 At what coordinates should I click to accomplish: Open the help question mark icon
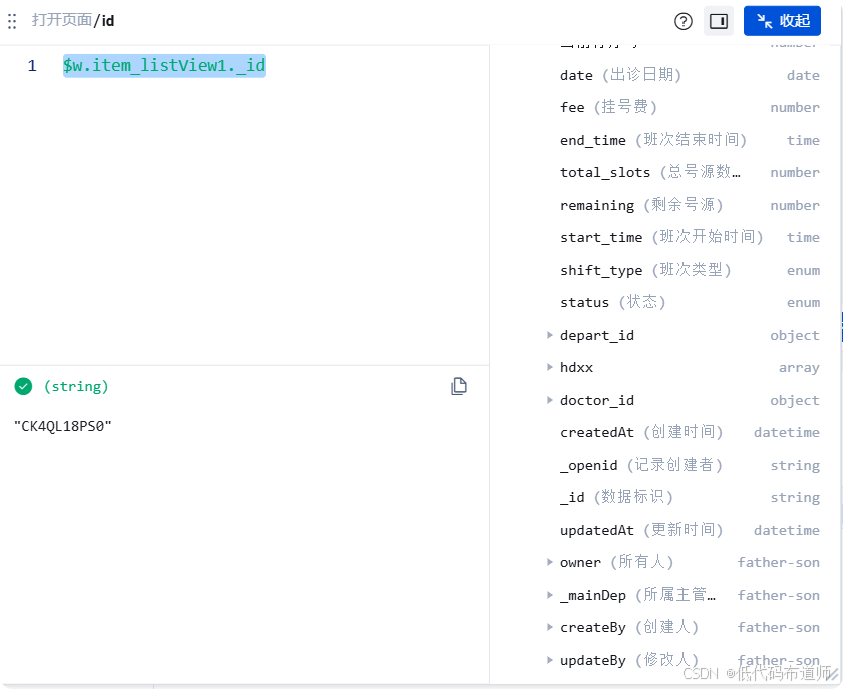(x=683, y=21)
